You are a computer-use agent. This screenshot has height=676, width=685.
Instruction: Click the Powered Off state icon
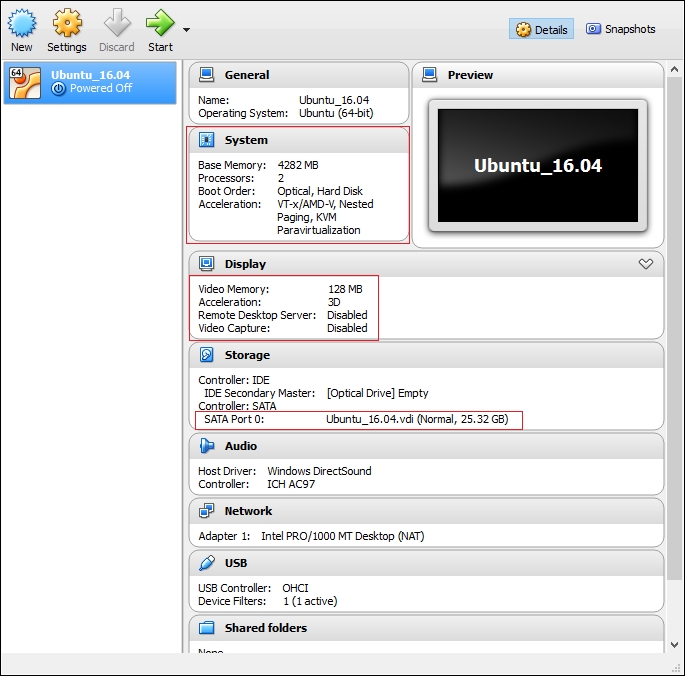pyautogui.click(x=58, y=89)
